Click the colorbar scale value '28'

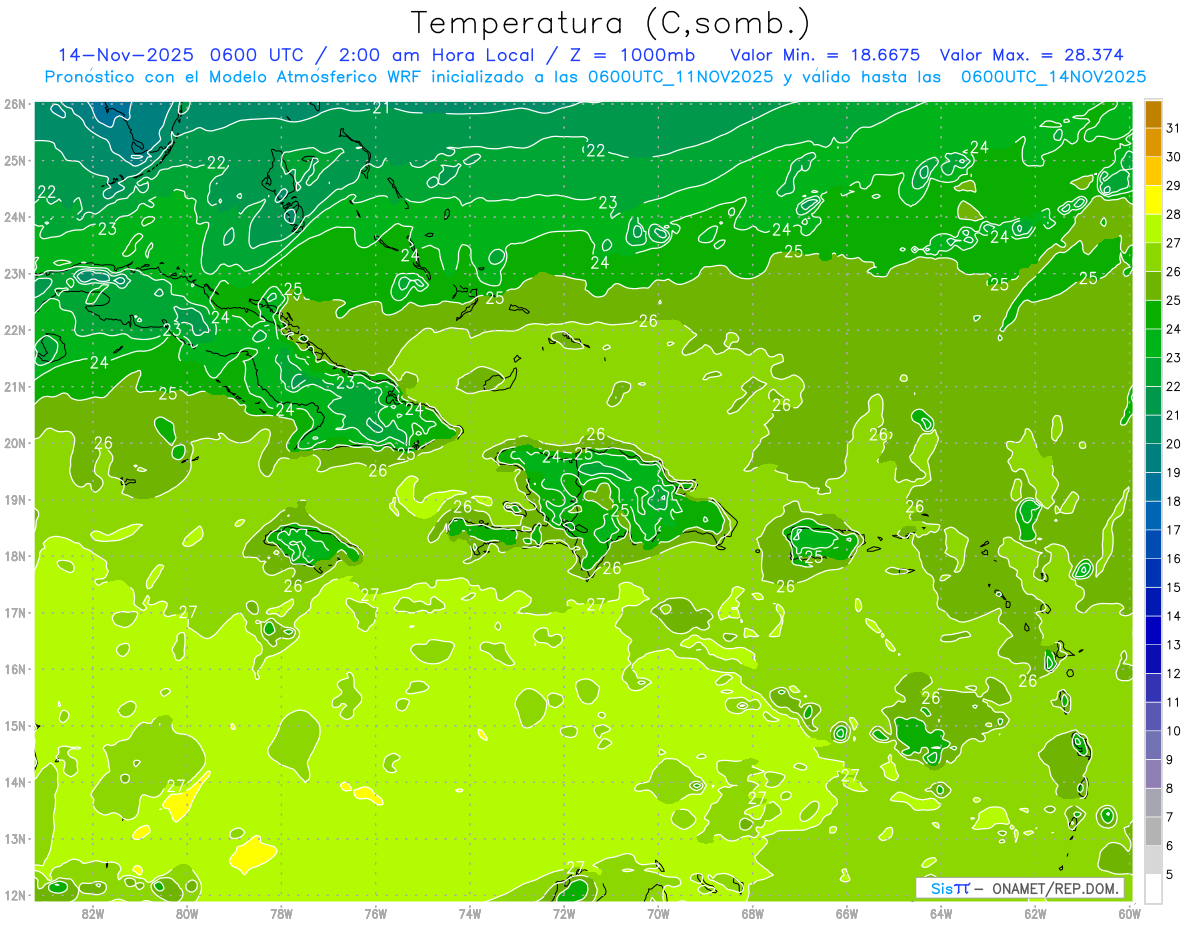[x=1174, y=214]
